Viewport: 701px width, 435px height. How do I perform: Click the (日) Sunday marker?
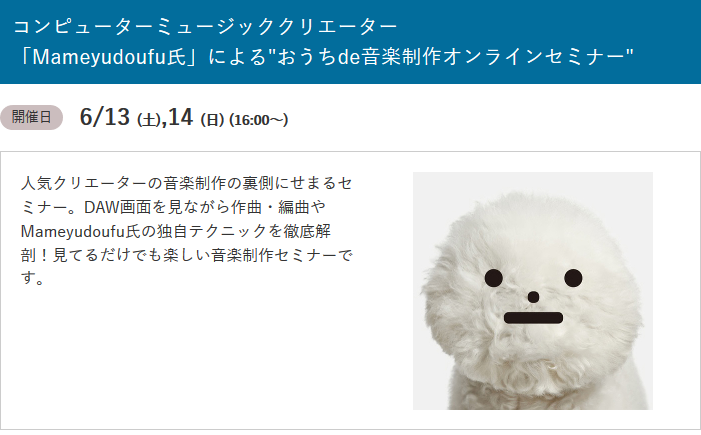click(212, 120)
